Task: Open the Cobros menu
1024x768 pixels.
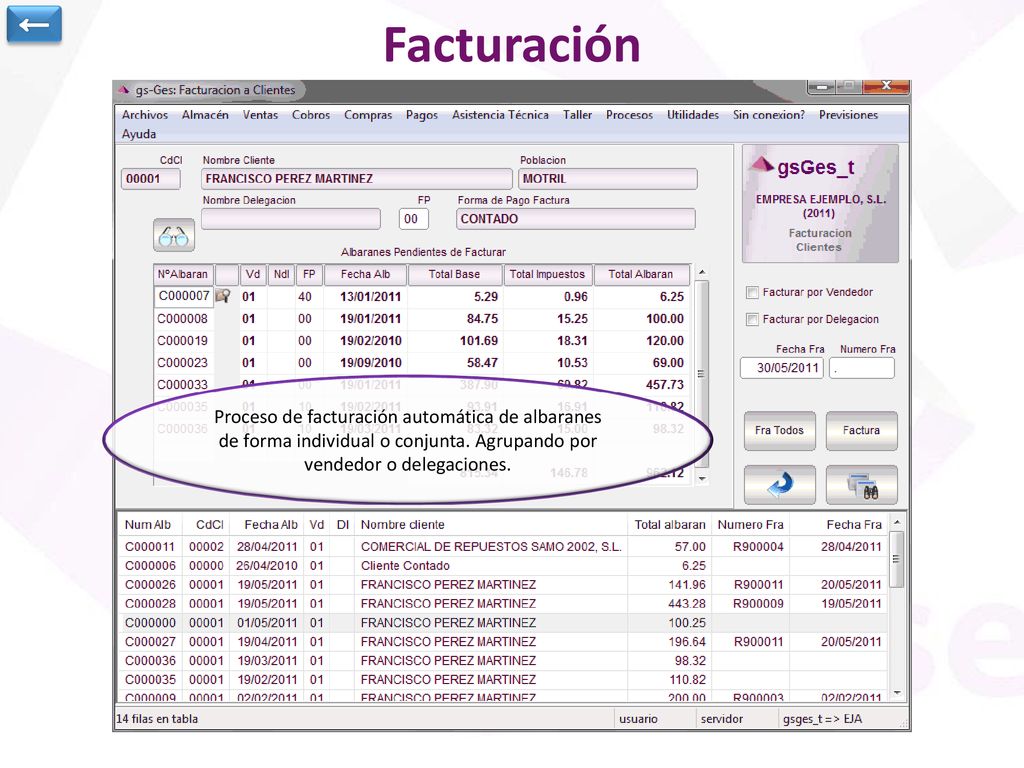Action: [x=311, y=115]
